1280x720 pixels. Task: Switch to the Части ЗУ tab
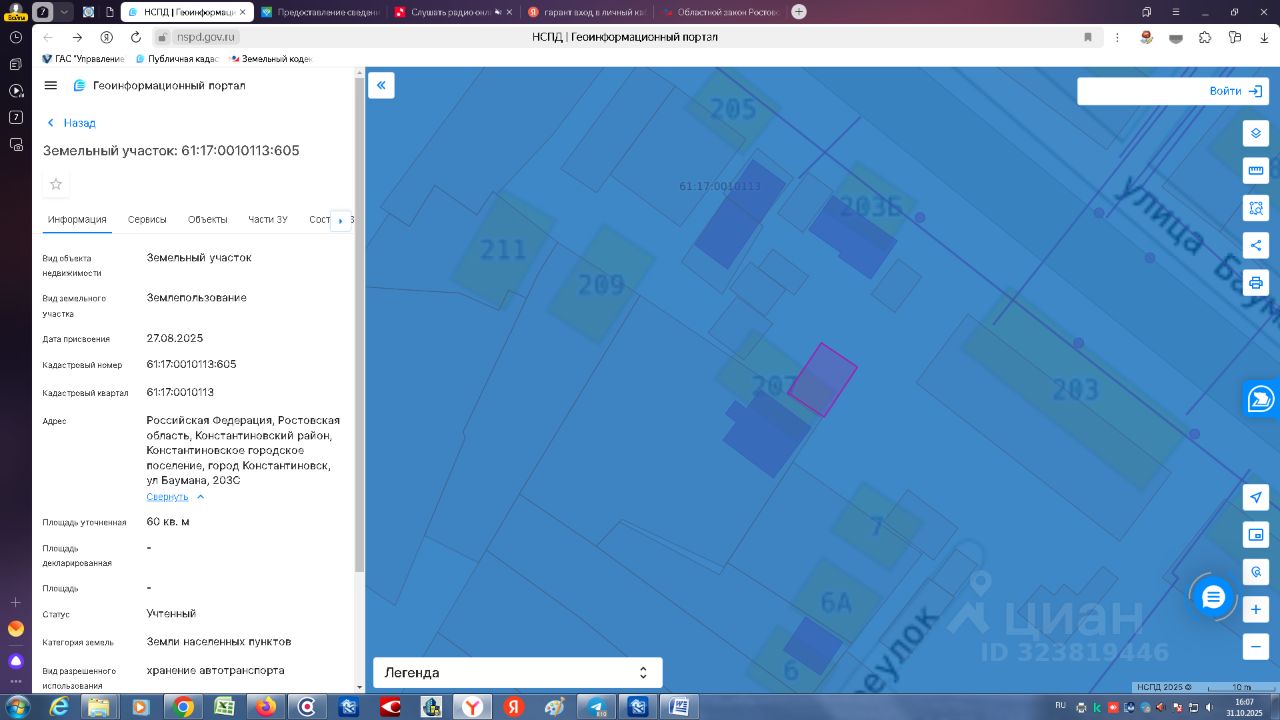click(268, 220)
